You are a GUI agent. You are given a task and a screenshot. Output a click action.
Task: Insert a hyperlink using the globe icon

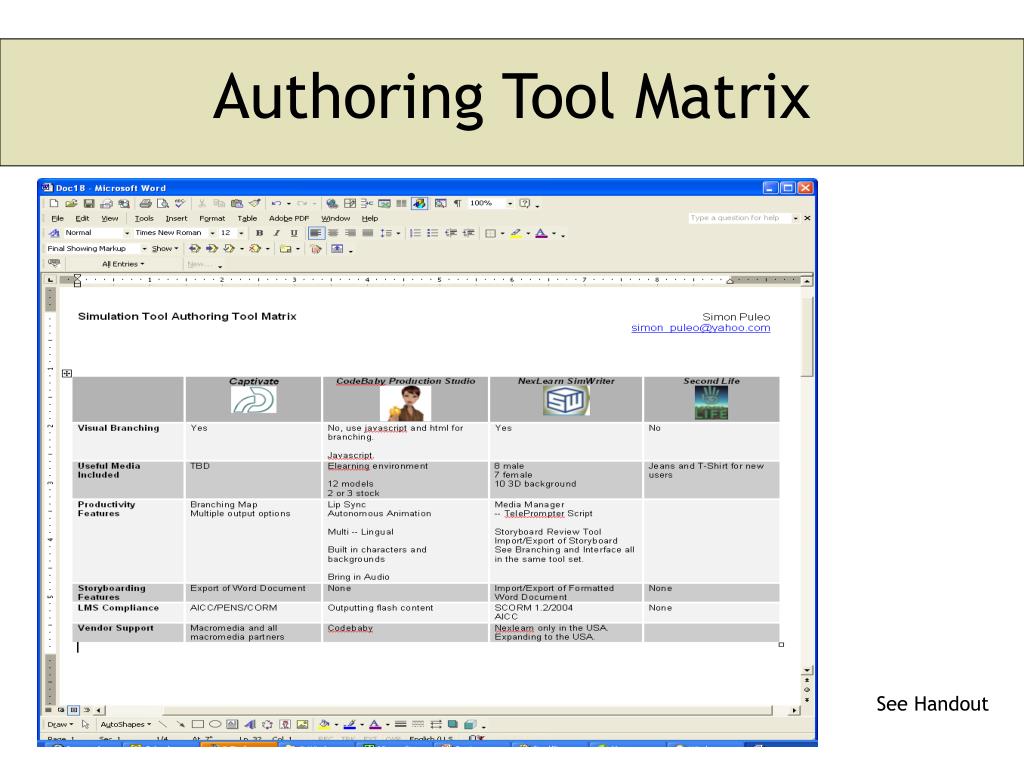pos(332,204)
